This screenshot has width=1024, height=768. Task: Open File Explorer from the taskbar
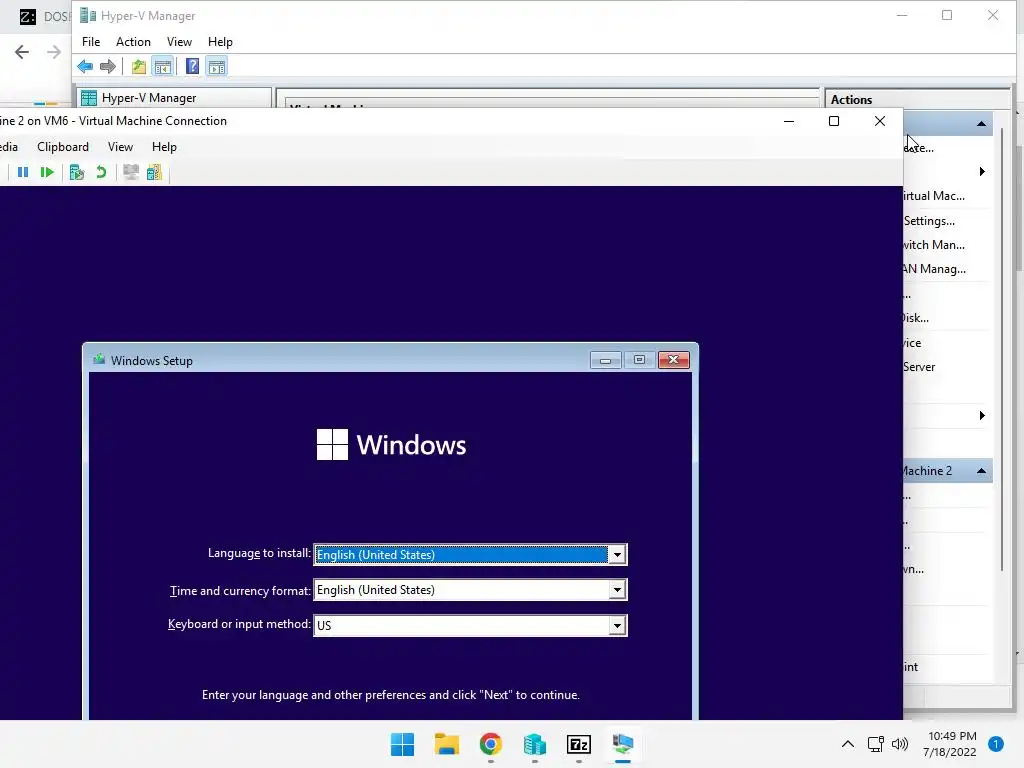(447, 744)
